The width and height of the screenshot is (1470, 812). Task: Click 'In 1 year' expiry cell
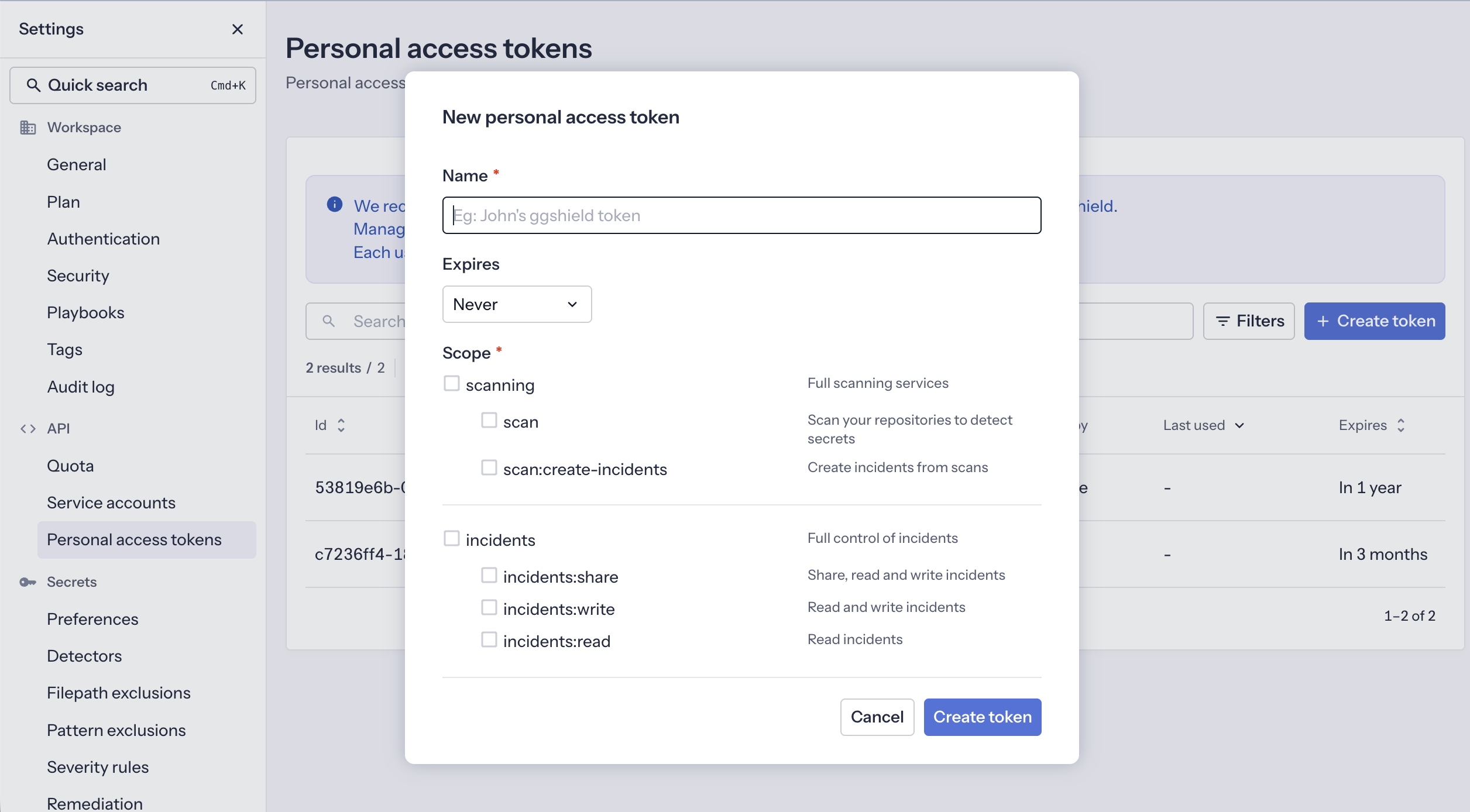point(1370,488)
